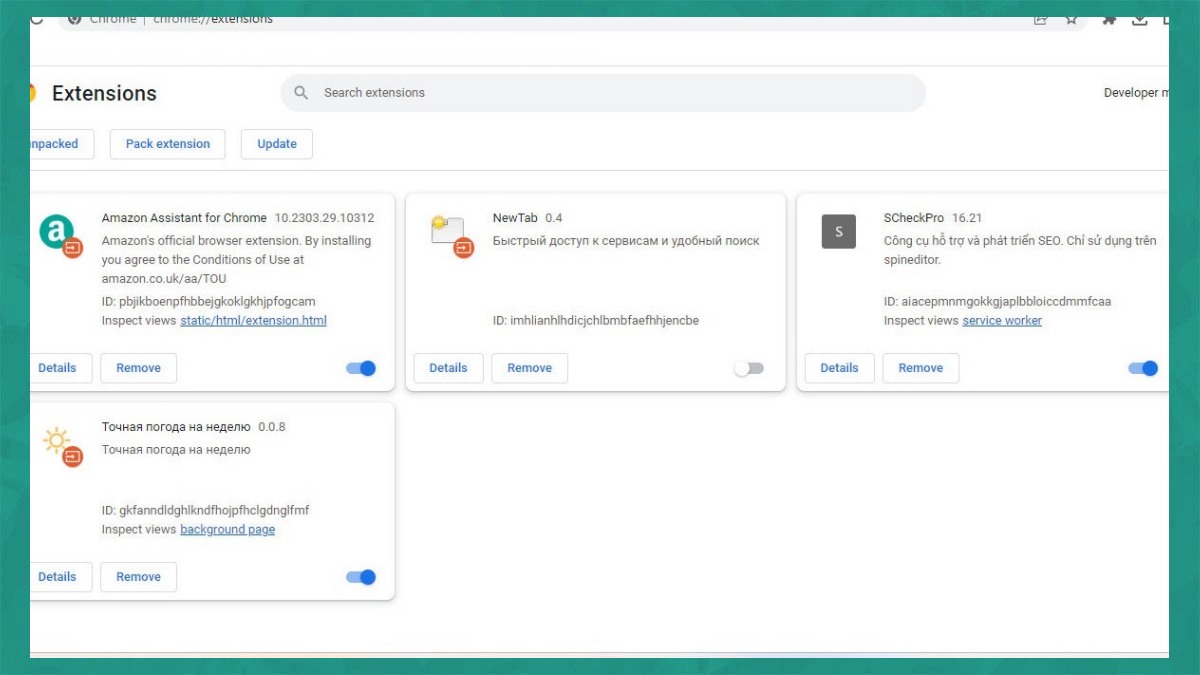Turn off the SCheckPro extension

pos(1142,368)
